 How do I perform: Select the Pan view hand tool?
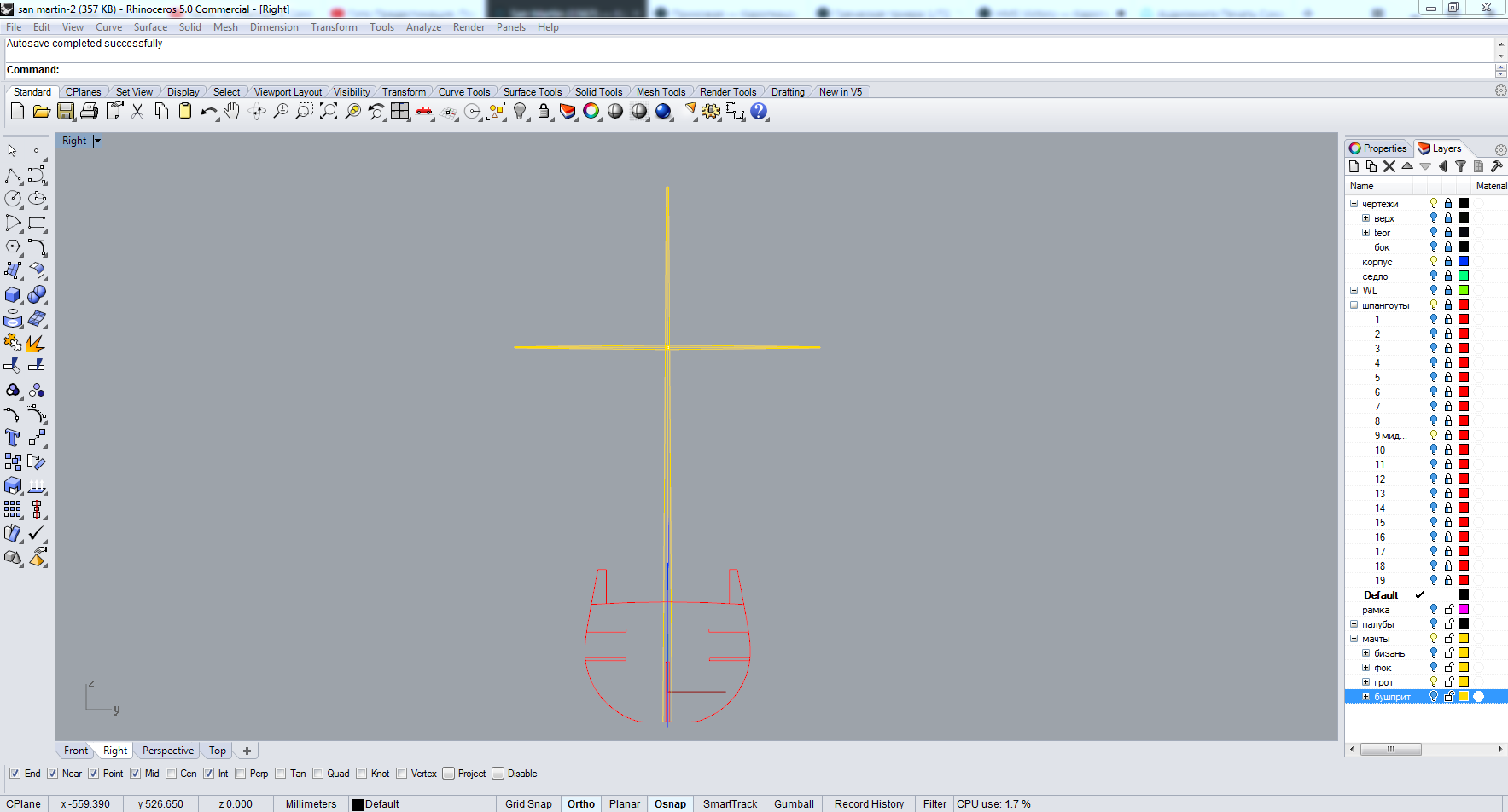click(x=232, y=112)
